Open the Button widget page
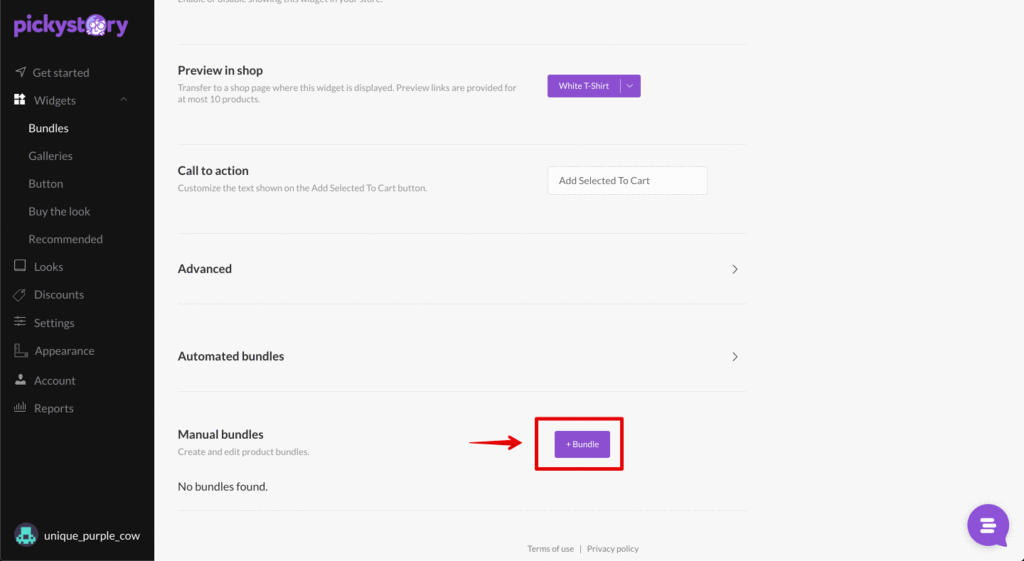Screen dimensions: 1024x561 click(46, 184)
